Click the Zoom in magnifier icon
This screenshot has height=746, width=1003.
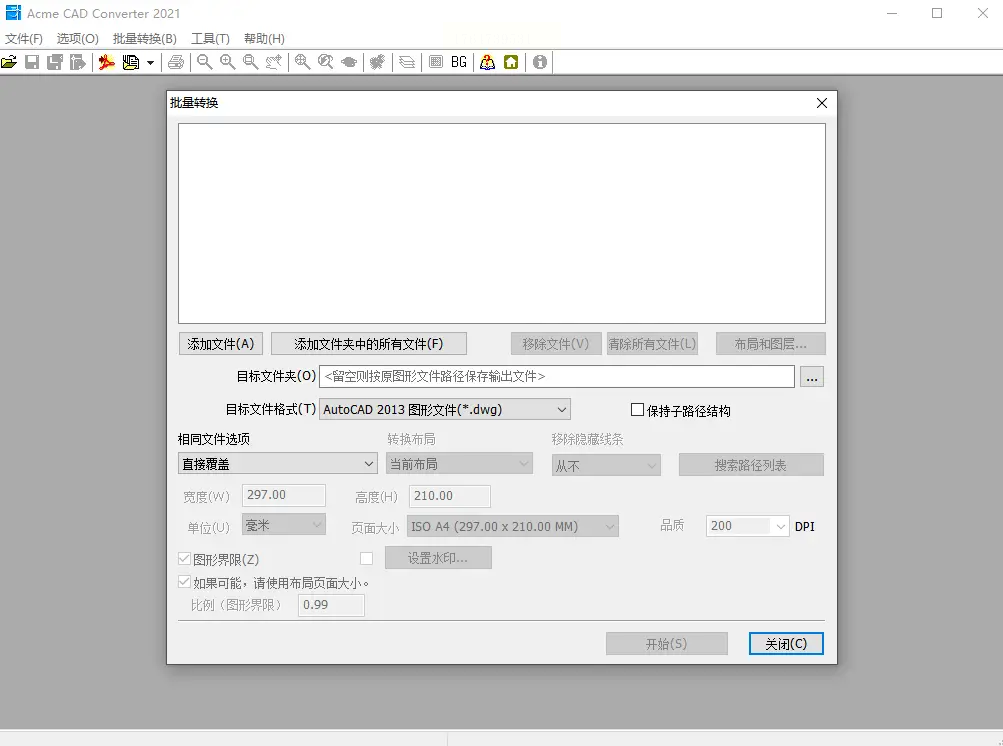(228, 62)
